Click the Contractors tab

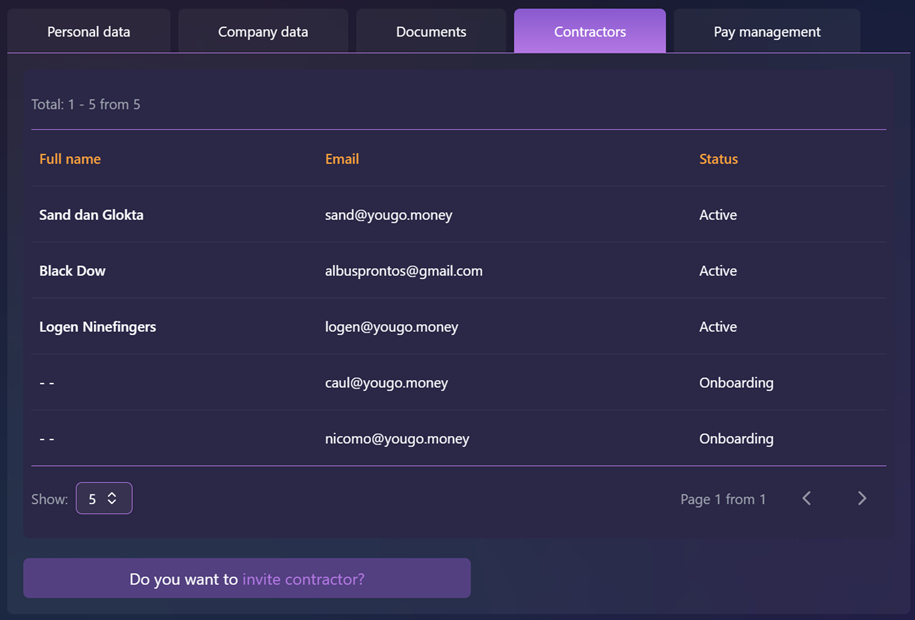590,31
